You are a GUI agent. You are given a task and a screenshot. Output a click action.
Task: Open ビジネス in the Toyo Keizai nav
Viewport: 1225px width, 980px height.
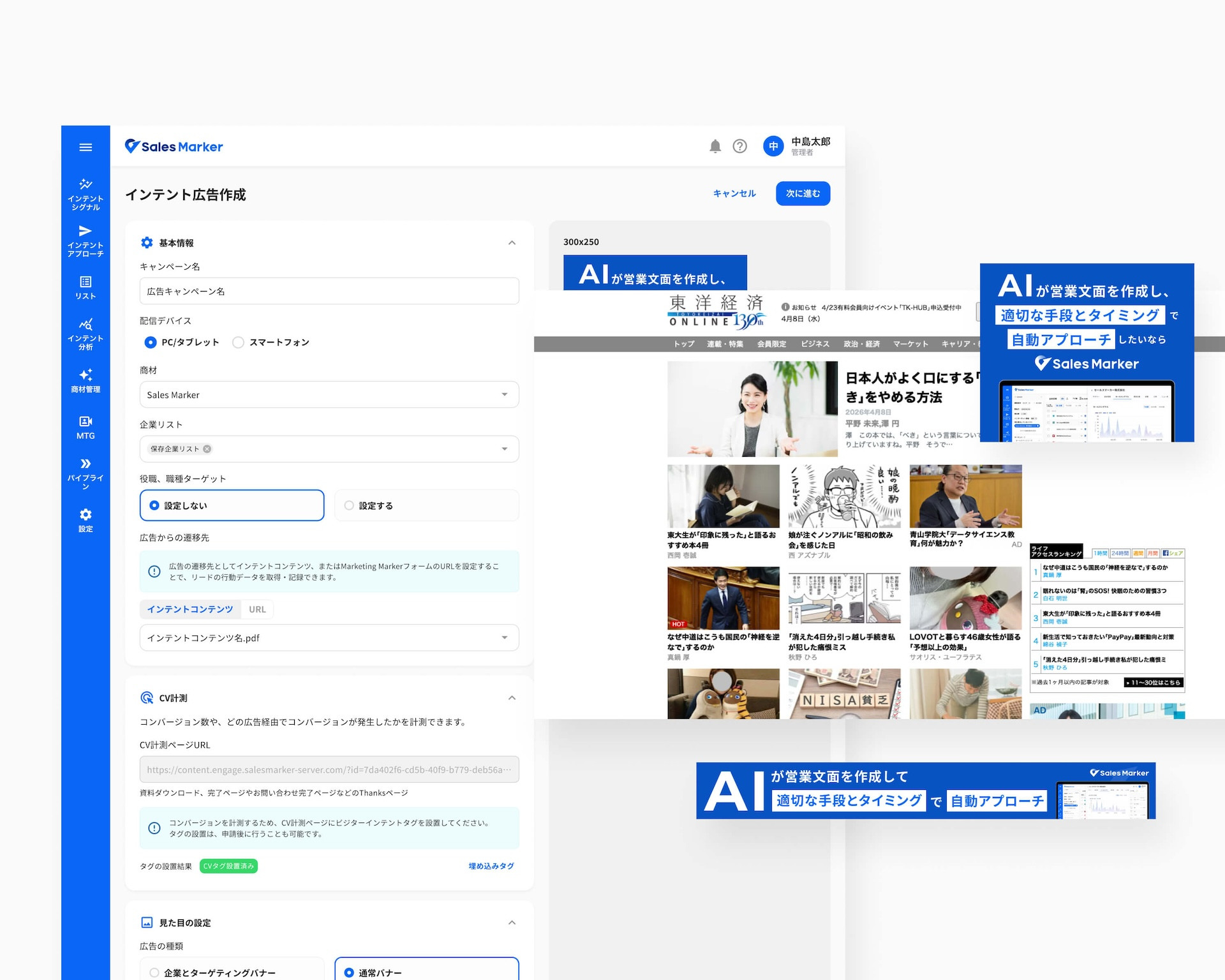tap(815, 344)
